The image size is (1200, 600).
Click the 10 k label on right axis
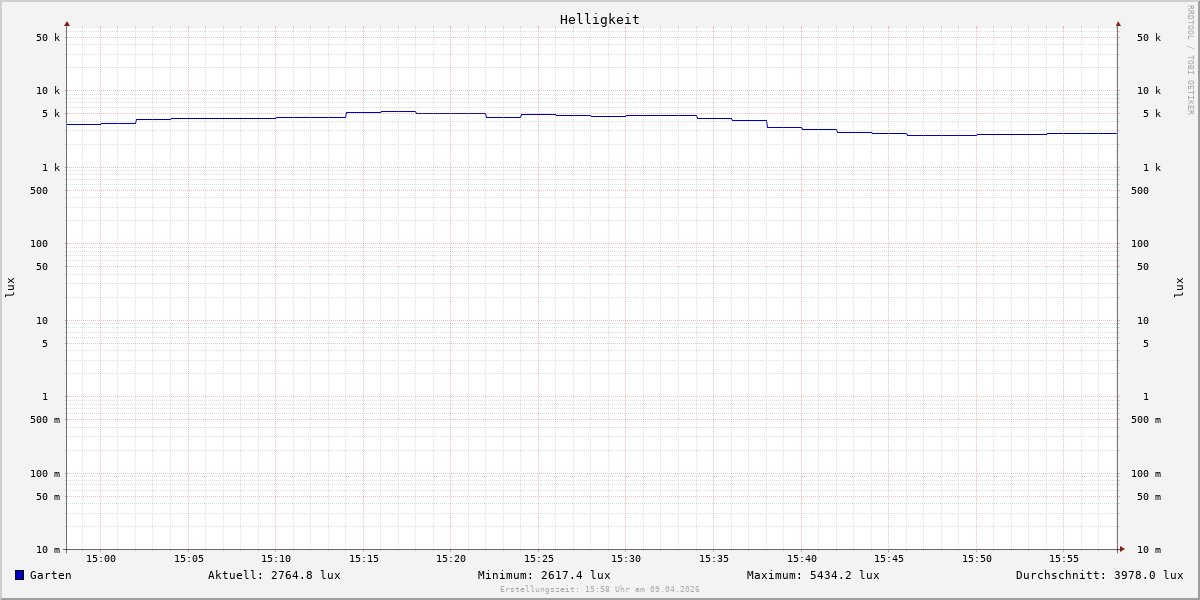[1149, 91]
